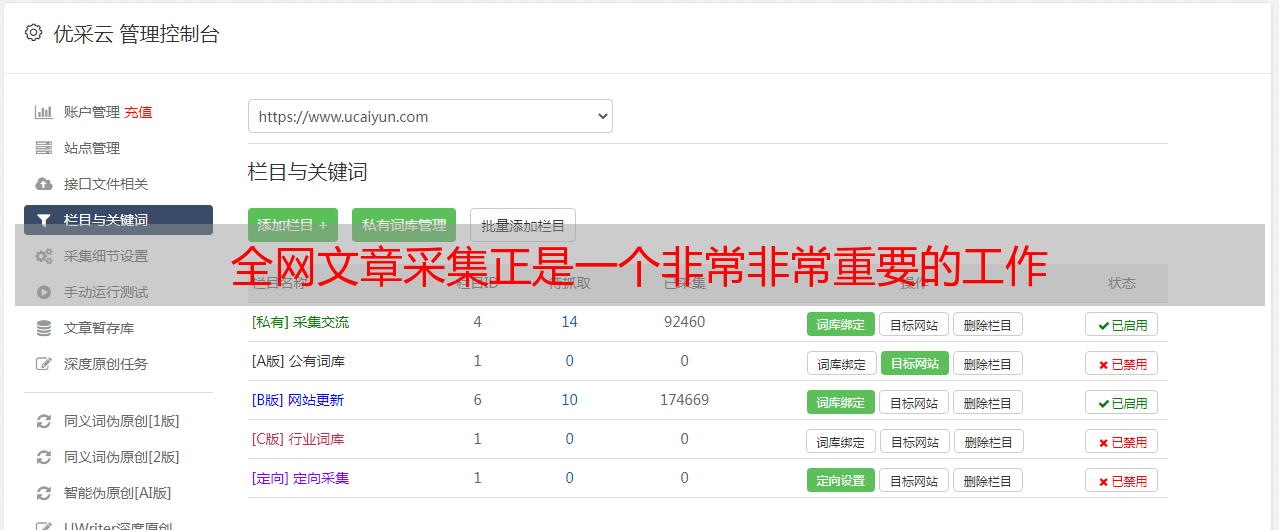The height and width of the screenshot is (530, 1279).
Task: Click the database icon for 文章暂存库
Action: coord(43,328)
